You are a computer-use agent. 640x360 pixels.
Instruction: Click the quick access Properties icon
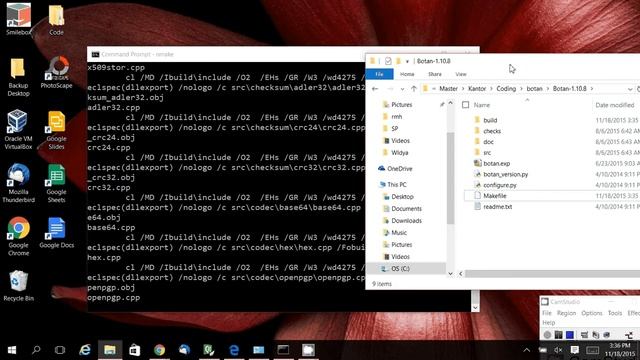point(388,61)
